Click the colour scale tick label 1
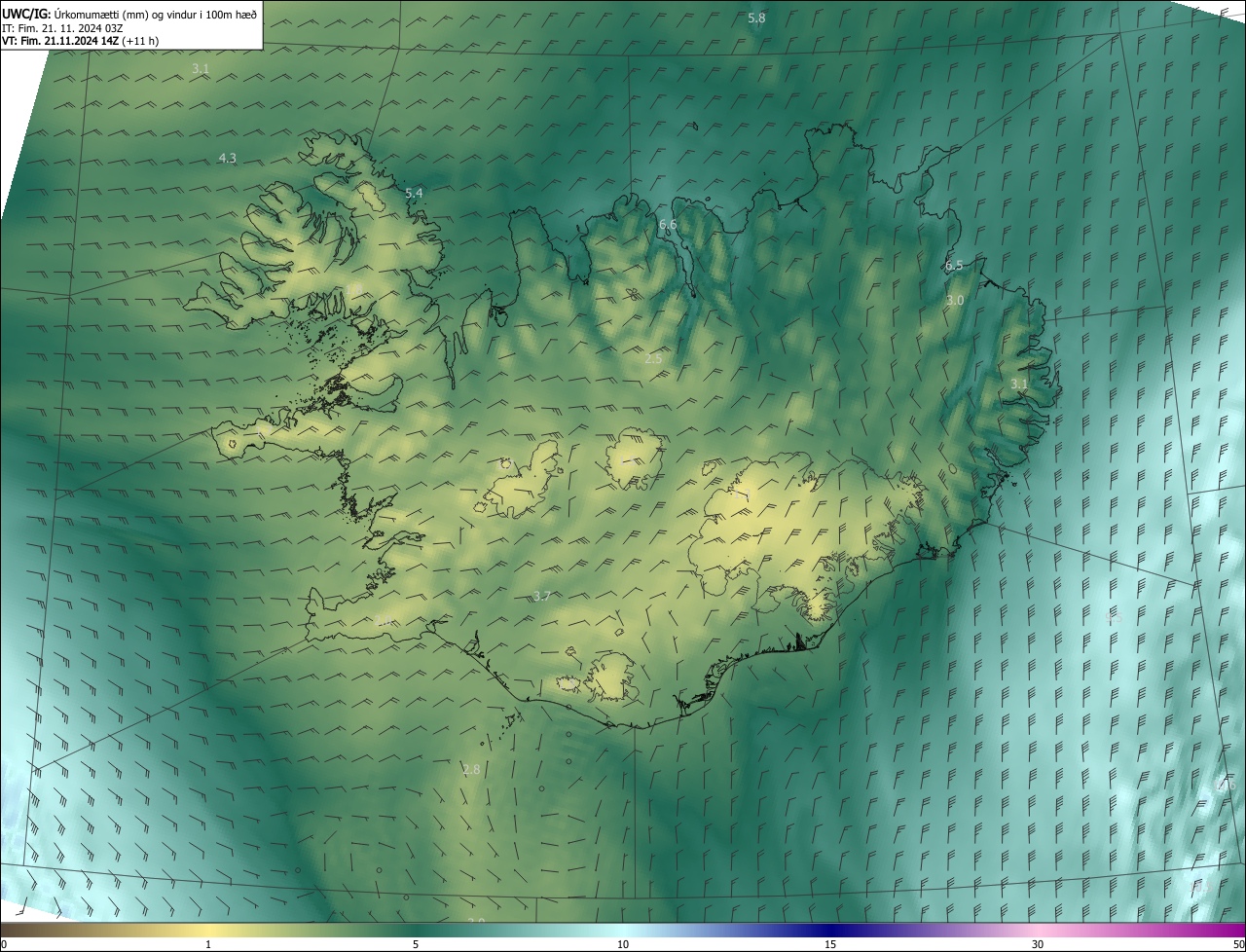Image resolution: width=1246 pixels, height=952 pixels. 208,944
